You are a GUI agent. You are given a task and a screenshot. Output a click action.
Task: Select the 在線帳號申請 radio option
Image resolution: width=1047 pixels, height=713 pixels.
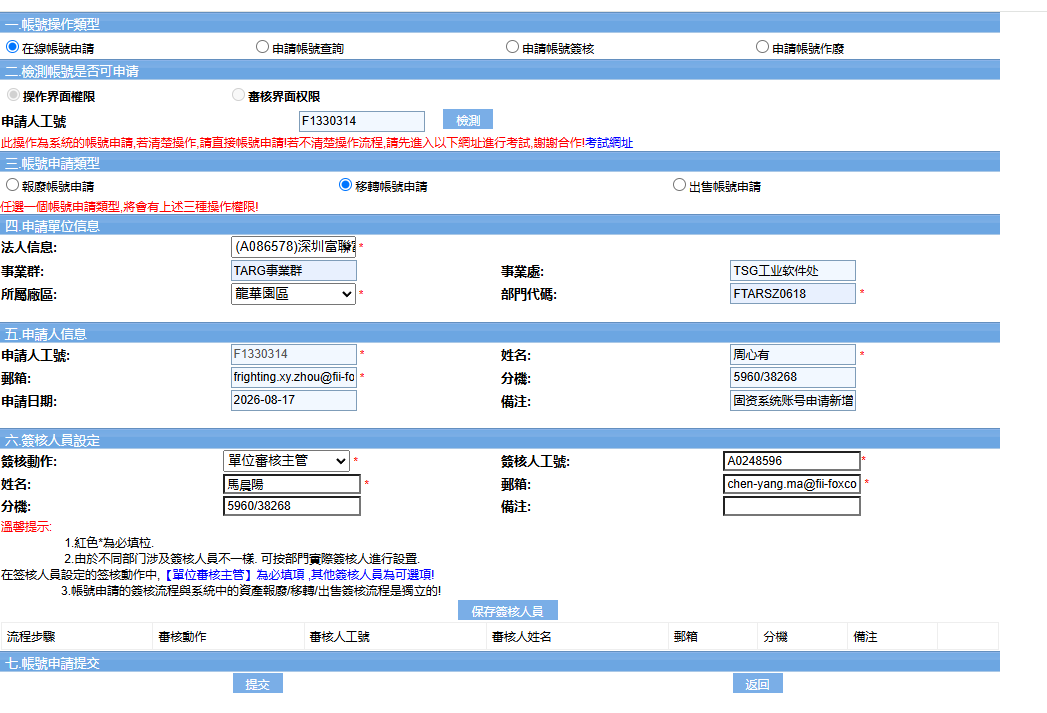click(x=12, y=47)
